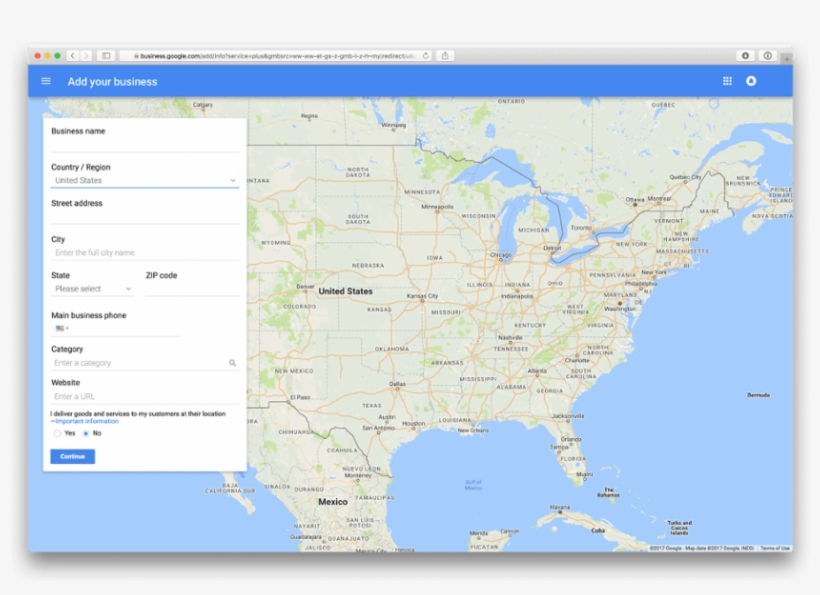
Task: Click the sidebar icon left of the address bar
Action: (105, 56)
